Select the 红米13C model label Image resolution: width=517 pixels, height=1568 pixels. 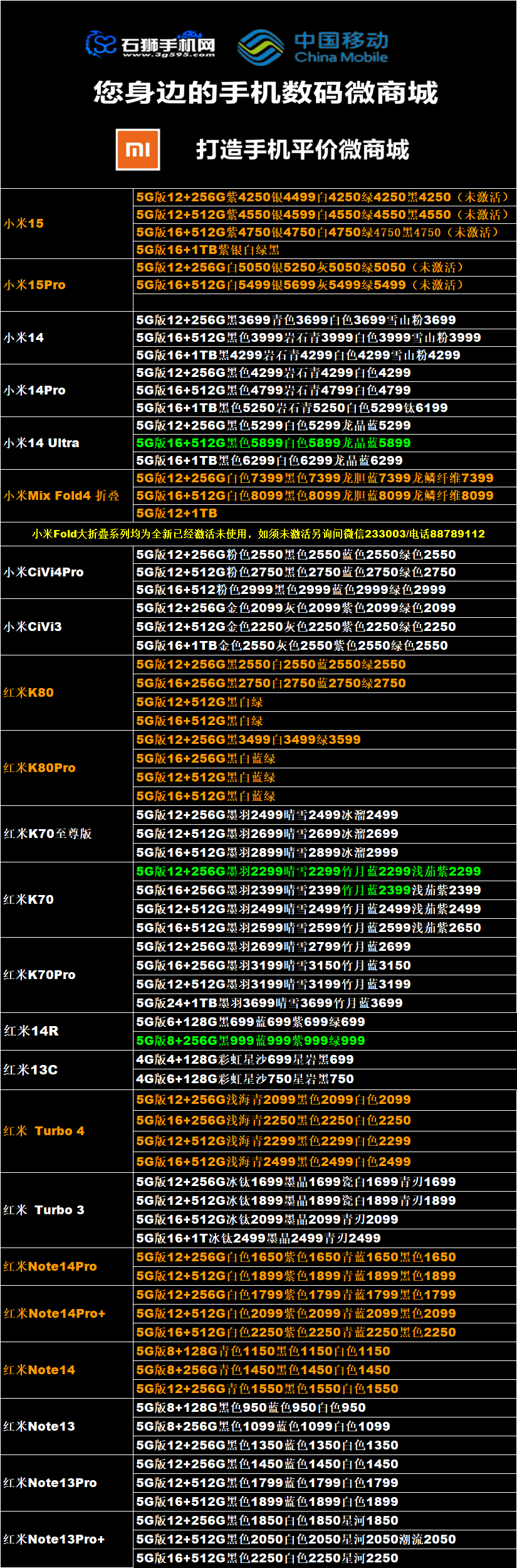coord(31,1069)
